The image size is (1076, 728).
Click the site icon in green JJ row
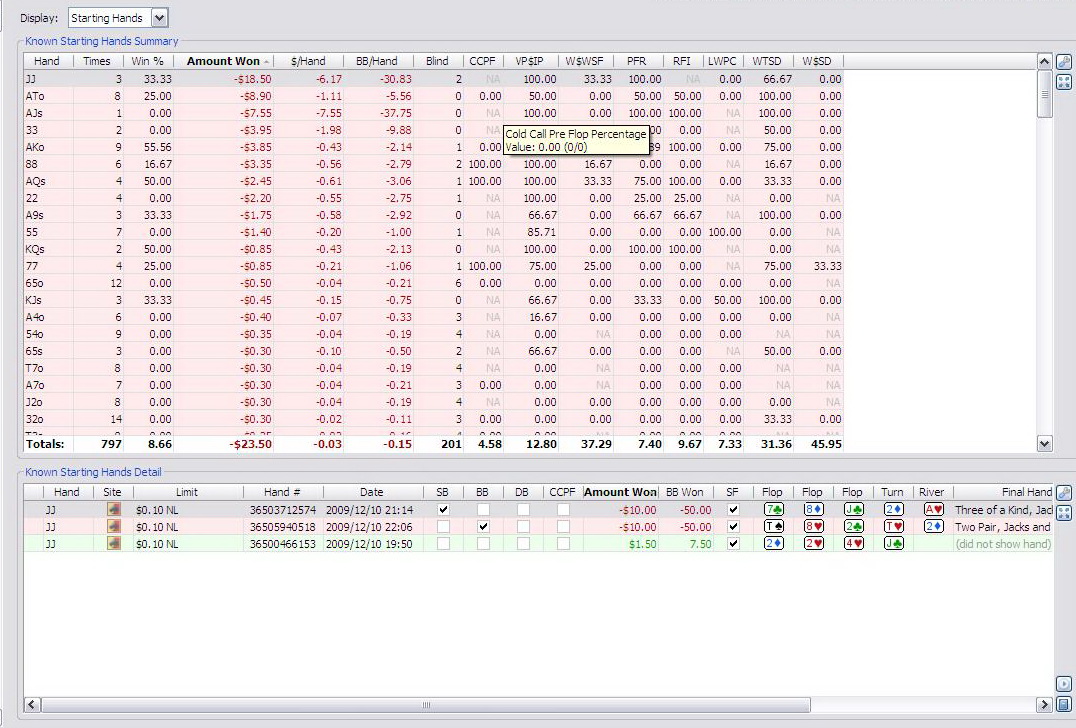[x=113, y=544]
